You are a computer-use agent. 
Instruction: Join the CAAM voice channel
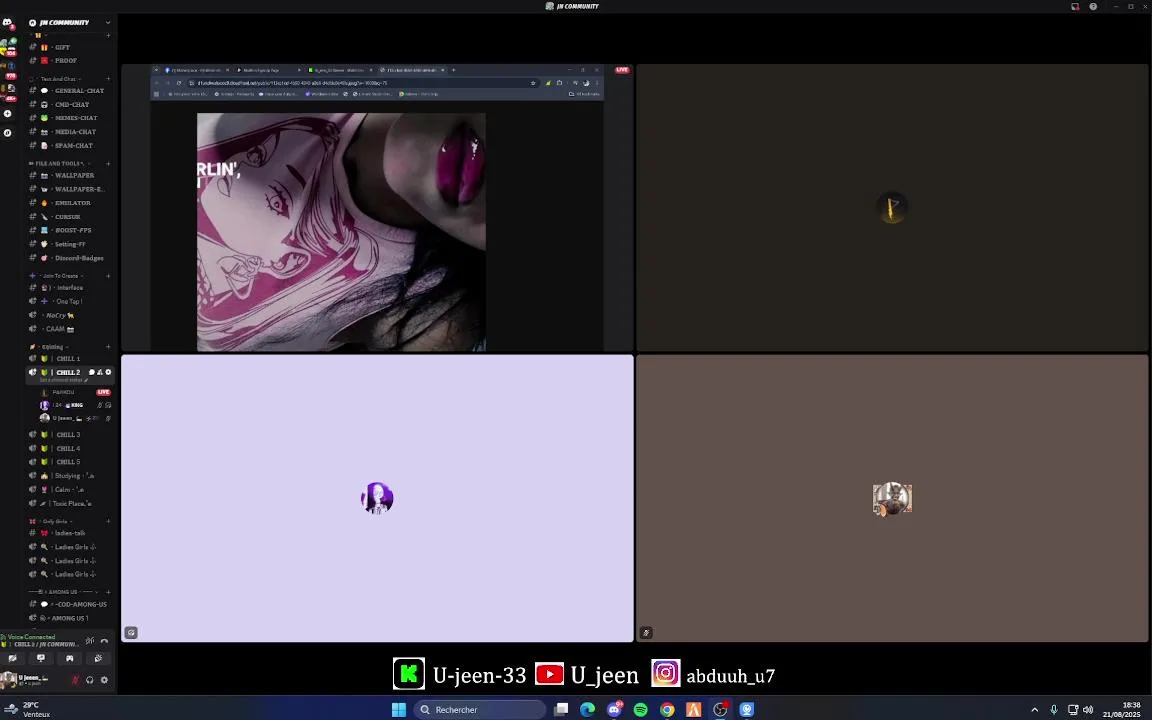[70, 329]
